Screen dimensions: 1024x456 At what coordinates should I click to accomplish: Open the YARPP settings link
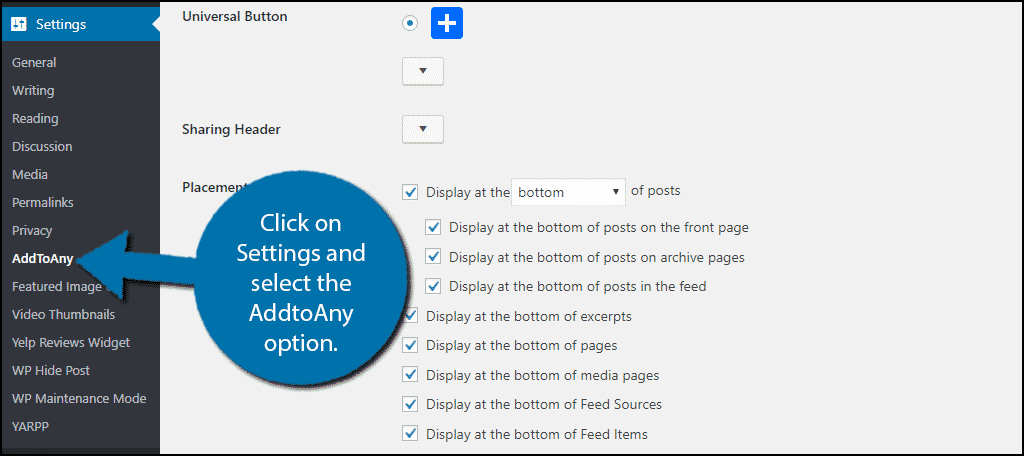point(30,427)
